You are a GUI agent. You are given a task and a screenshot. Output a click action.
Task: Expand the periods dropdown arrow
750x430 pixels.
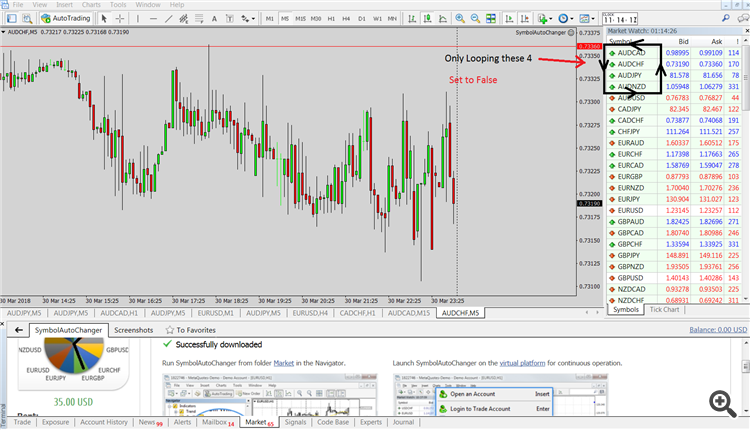[x=572, y=19]
